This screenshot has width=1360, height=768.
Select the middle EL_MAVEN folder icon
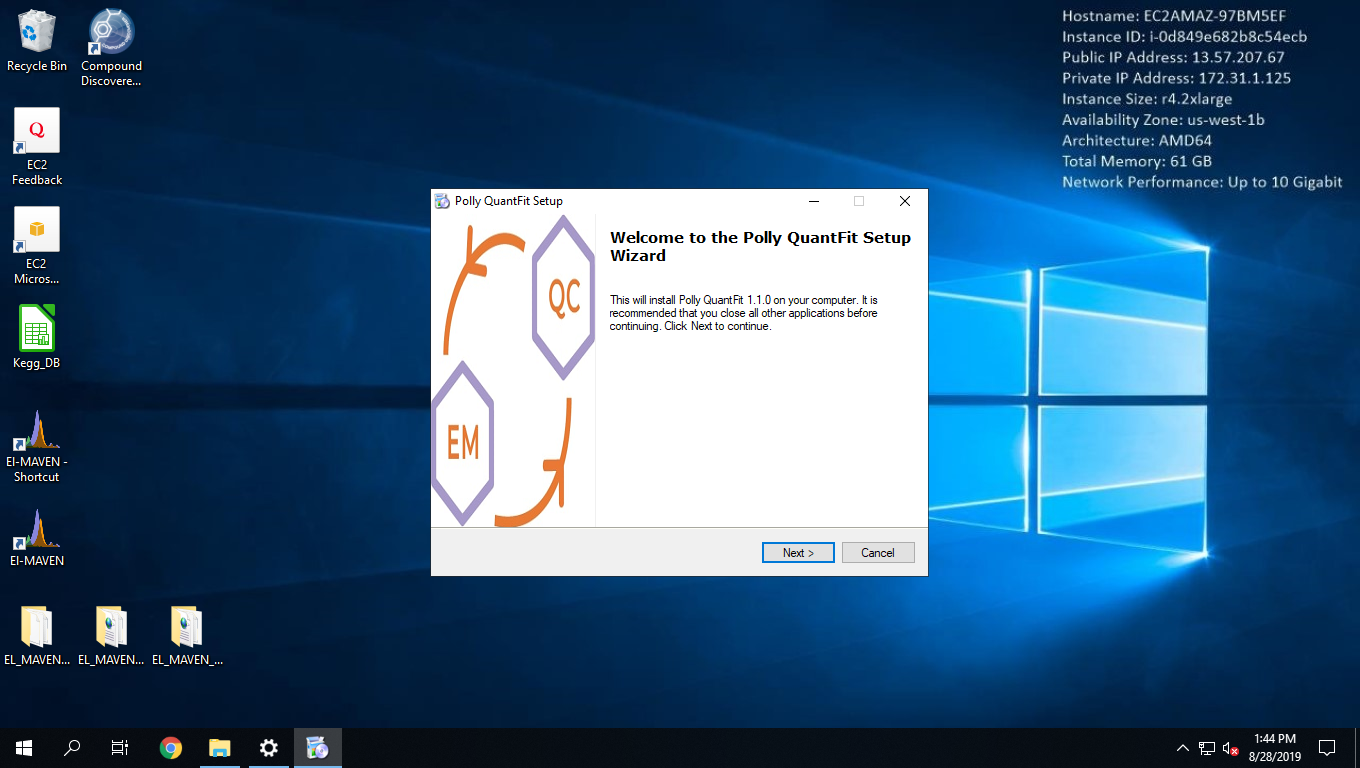tap(111, 636)
